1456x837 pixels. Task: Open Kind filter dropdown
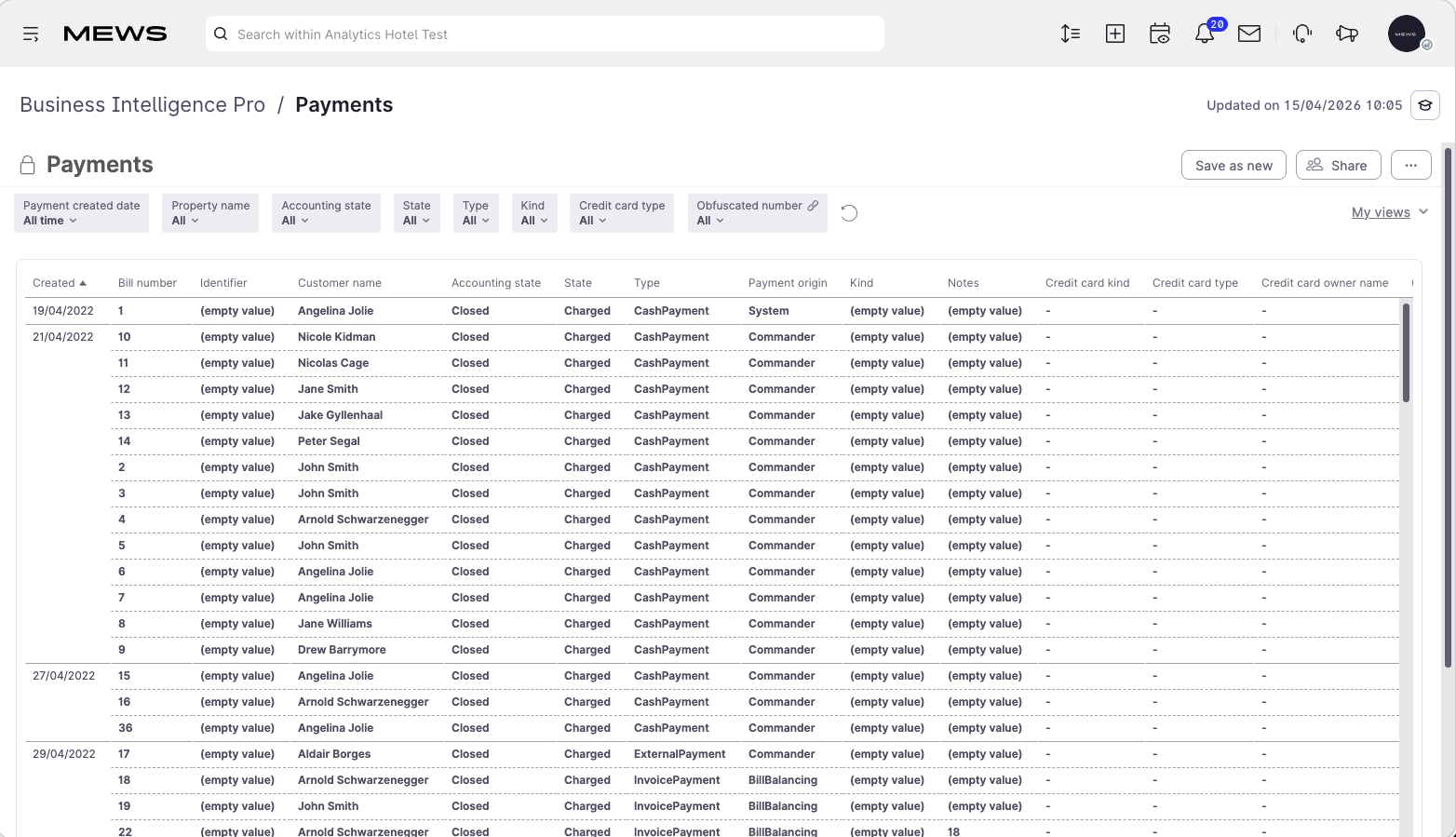(534, 213)
